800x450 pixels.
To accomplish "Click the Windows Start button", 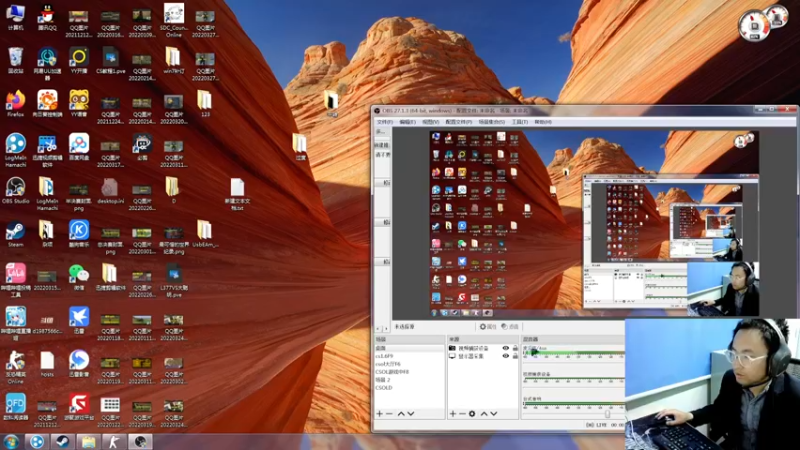I will point(11,441).
